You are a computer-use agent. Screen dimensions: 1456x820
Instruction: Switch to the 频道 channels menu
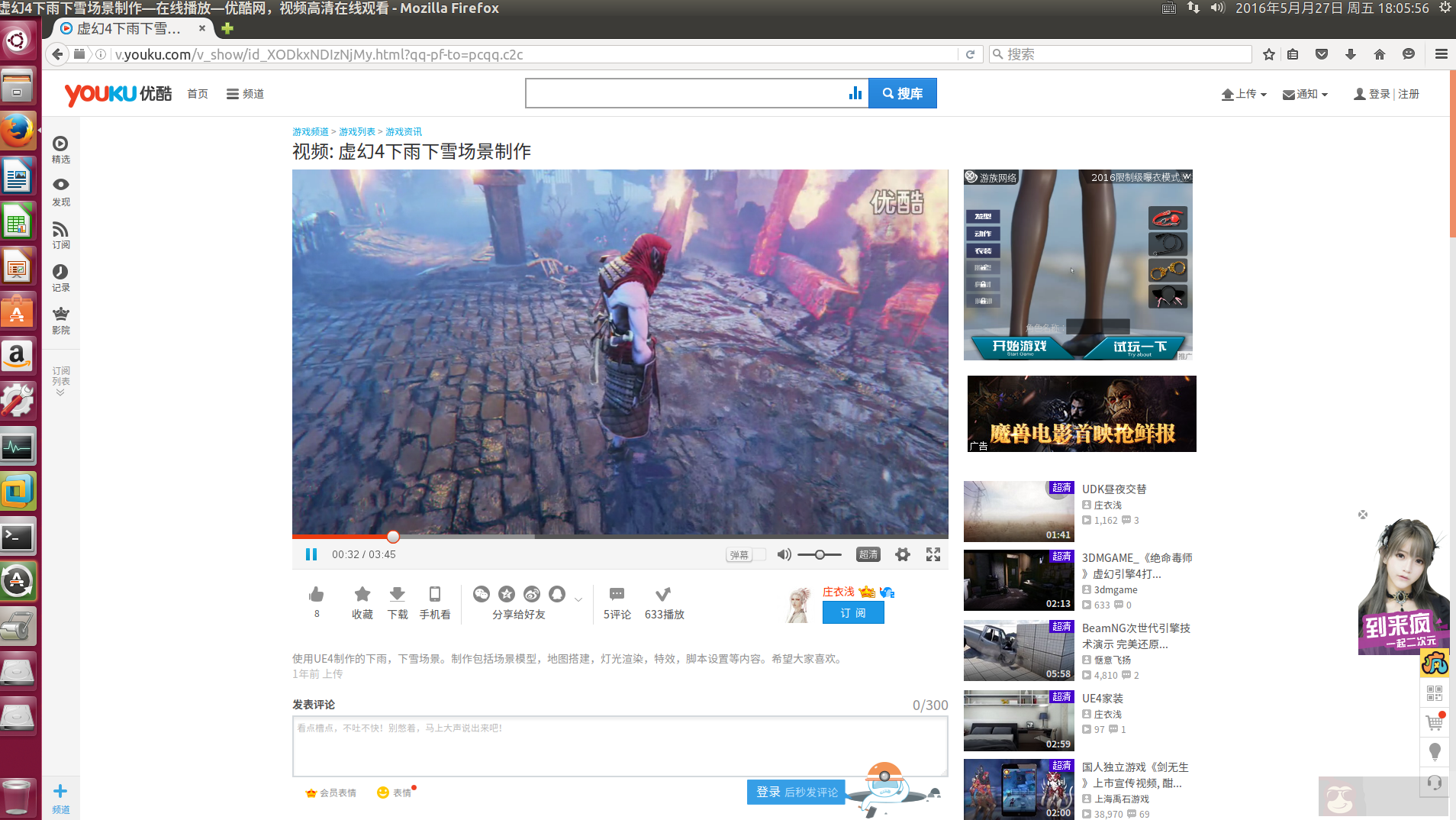[245, 93]
